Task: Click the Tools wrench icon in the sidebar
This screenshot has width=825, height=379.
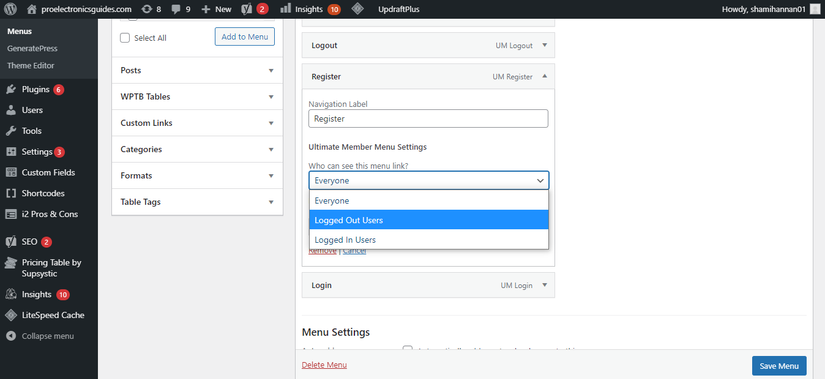Action: 11,131
